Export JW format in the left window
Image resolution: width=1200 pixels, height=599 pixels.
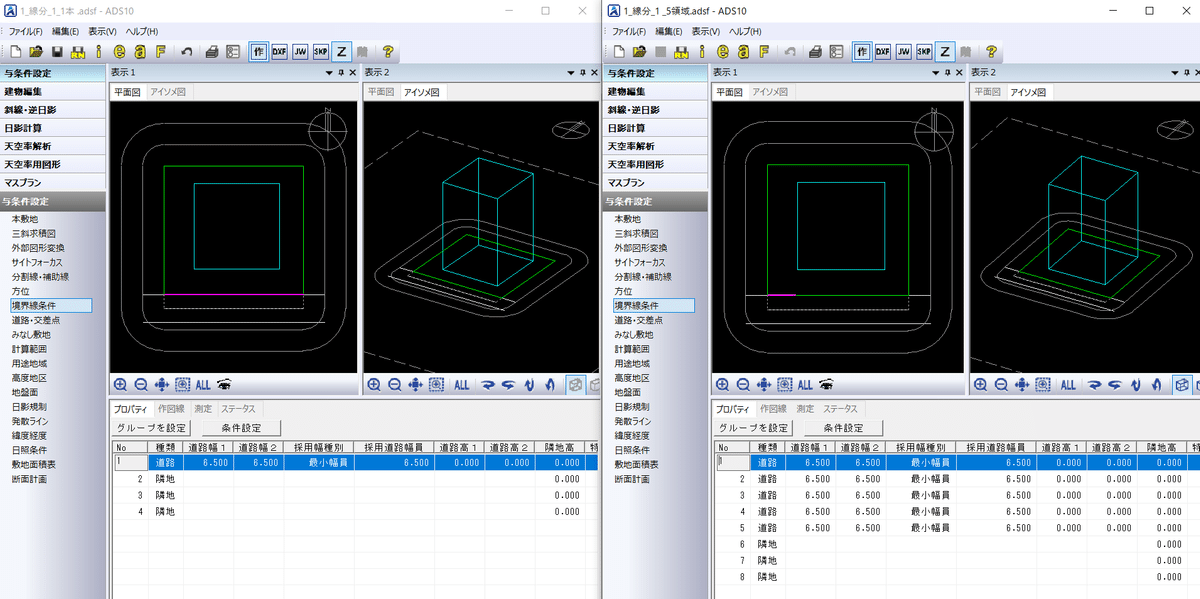[300, 51]
